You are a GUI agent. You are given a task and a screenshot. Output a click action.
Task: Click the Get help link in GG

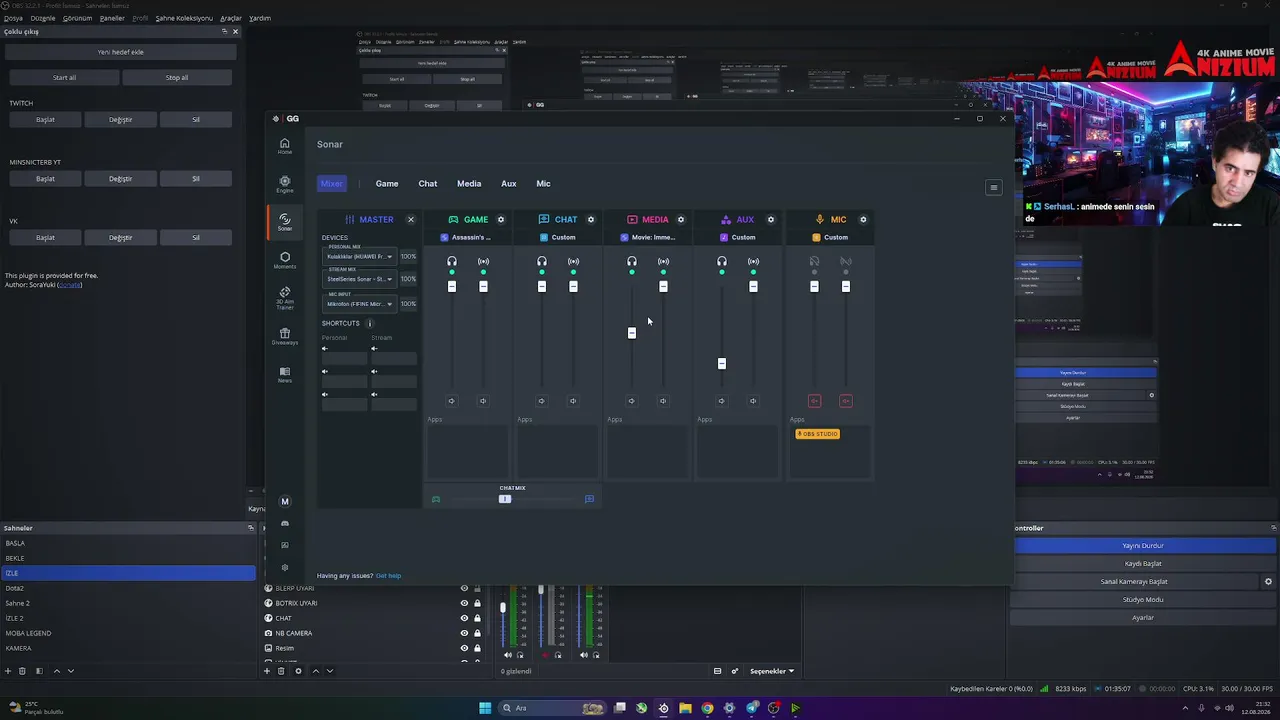point(388,576)
